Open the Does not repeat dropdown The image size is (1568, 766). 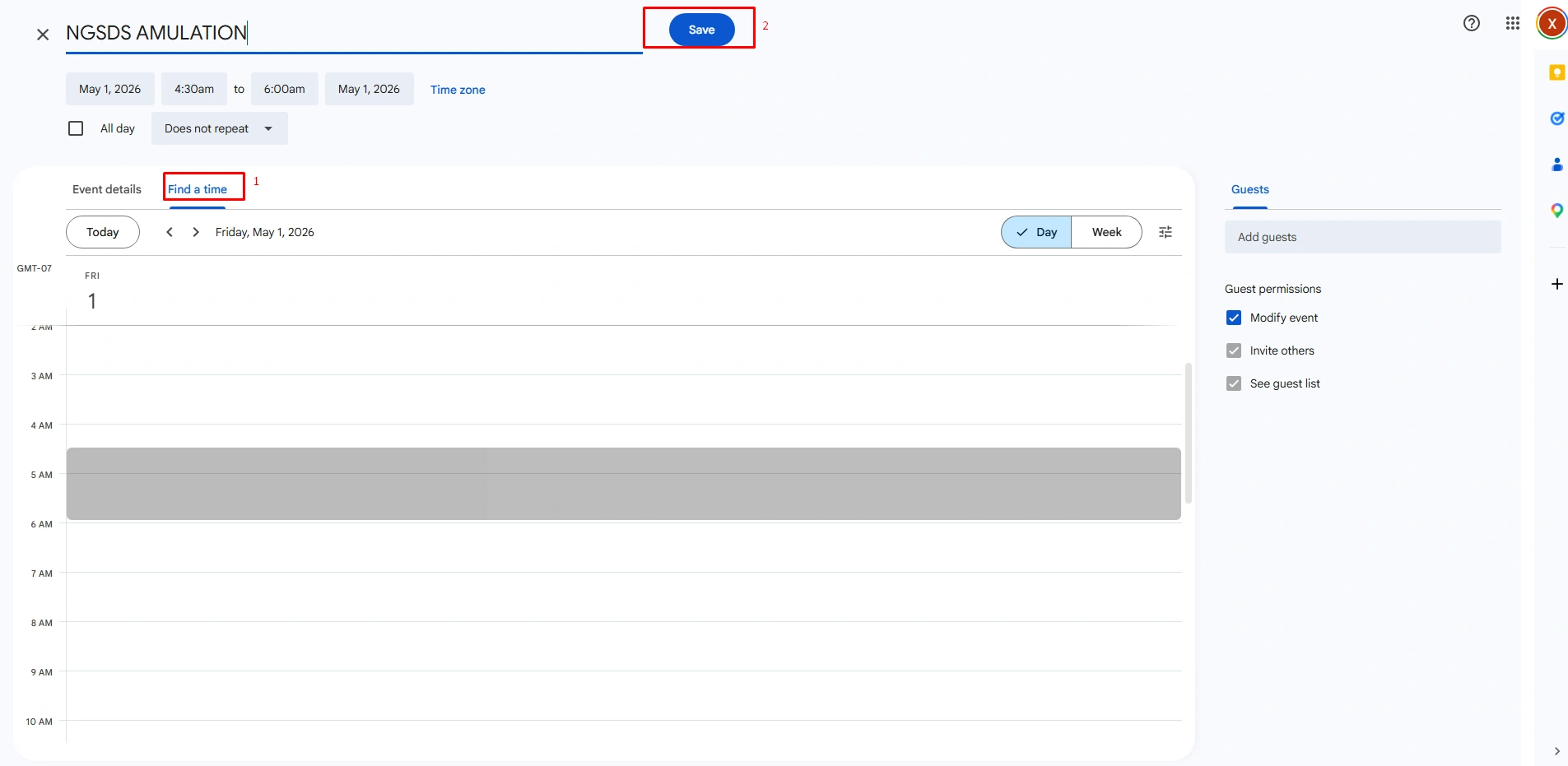220,128
